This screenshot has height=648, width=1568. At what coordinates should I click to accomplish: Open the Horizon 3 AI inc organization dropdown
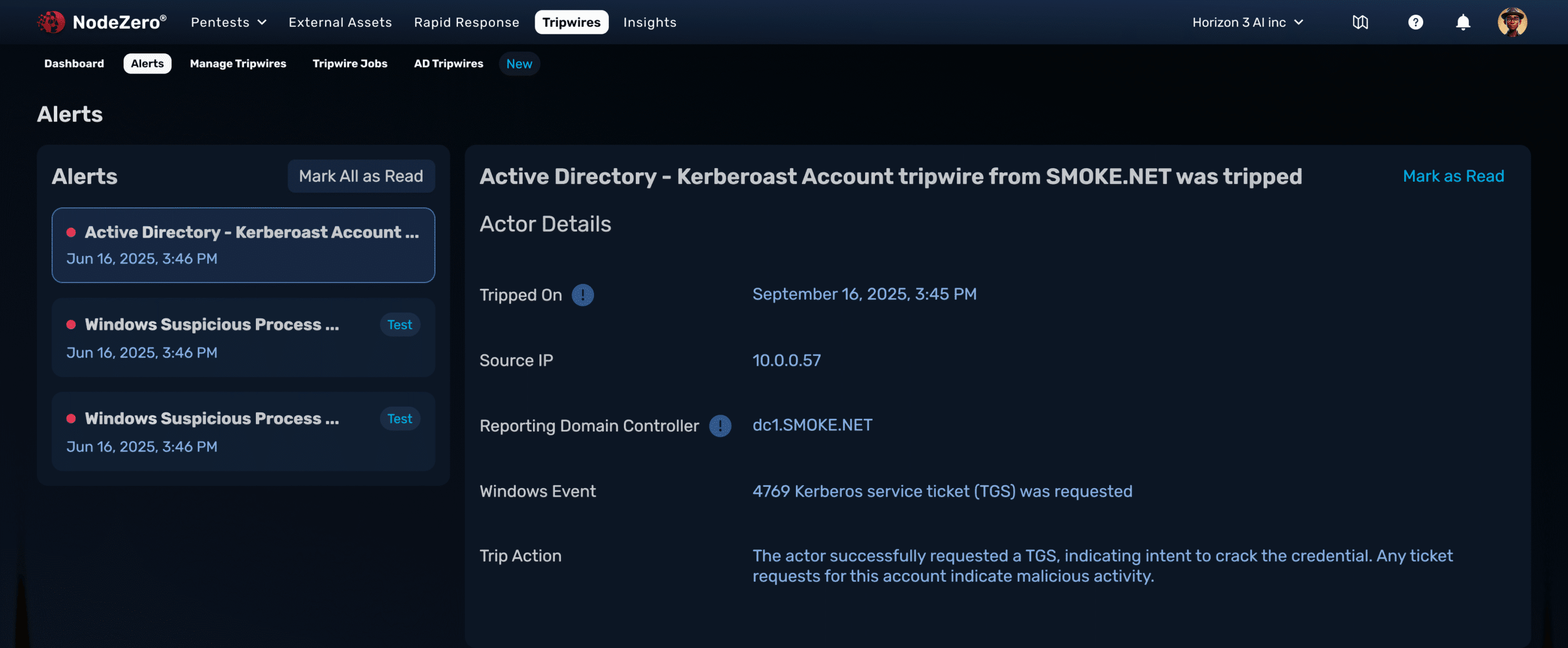(1247, 22)
